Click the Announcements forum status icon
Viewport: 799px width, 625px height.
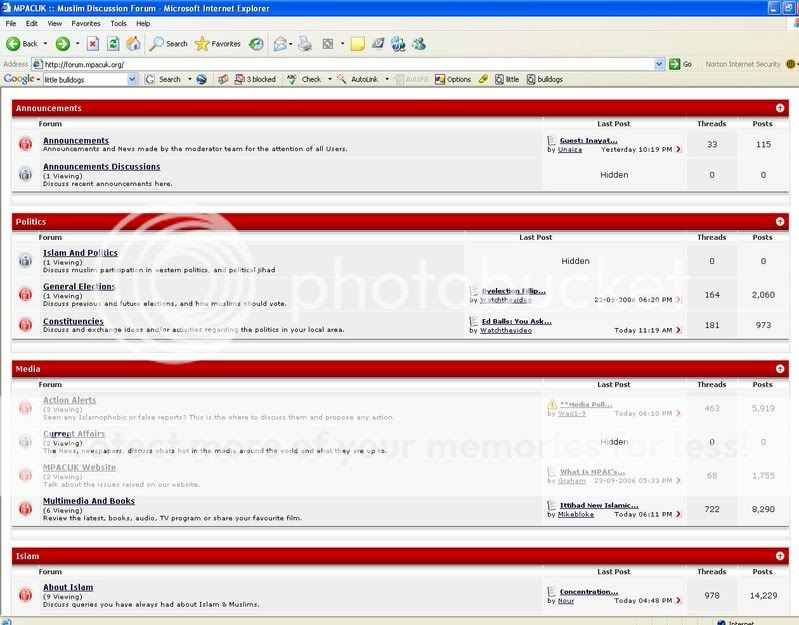(x=25, y=144)
